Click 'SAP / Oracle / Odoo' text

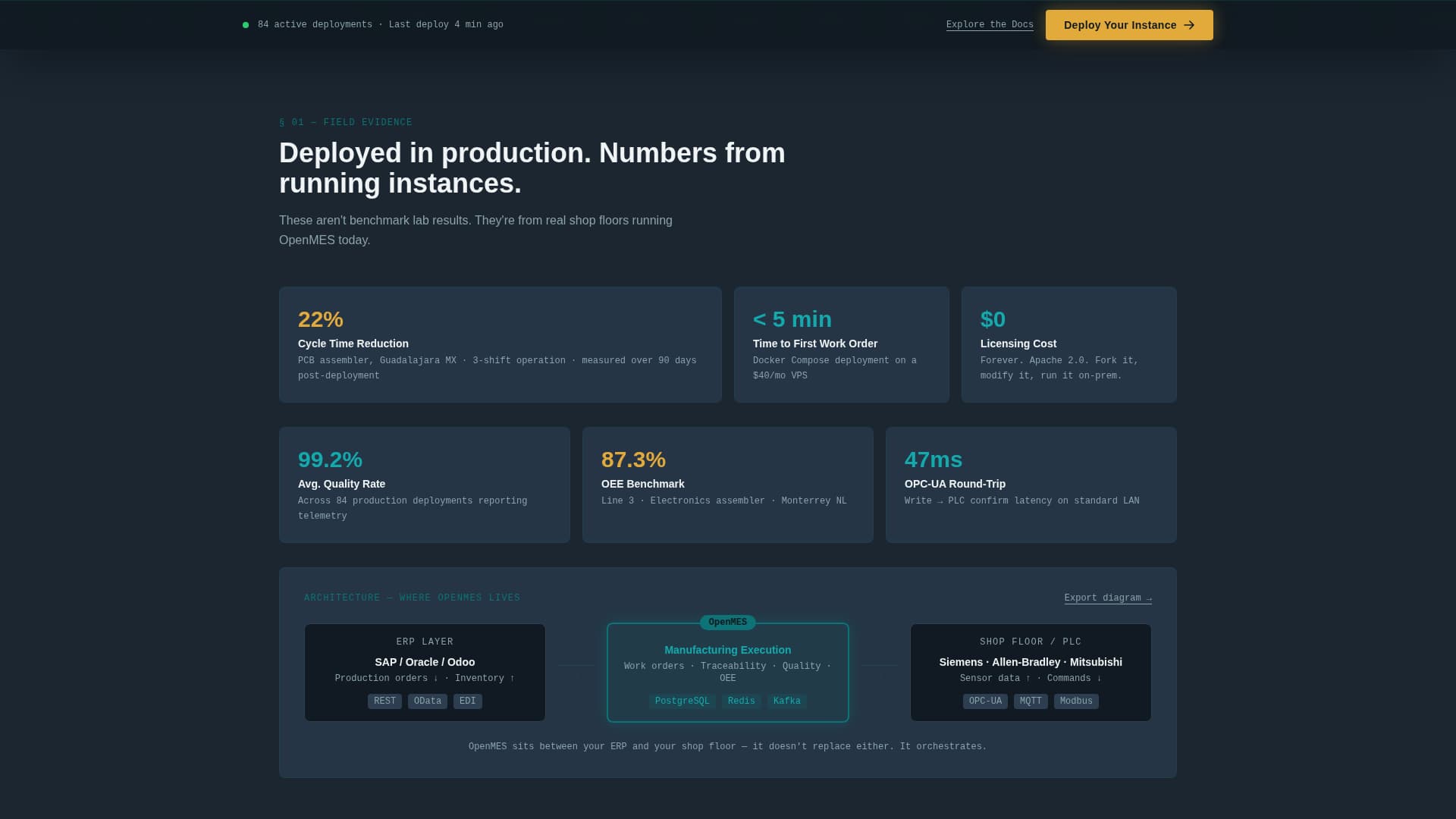coord(425,662)
